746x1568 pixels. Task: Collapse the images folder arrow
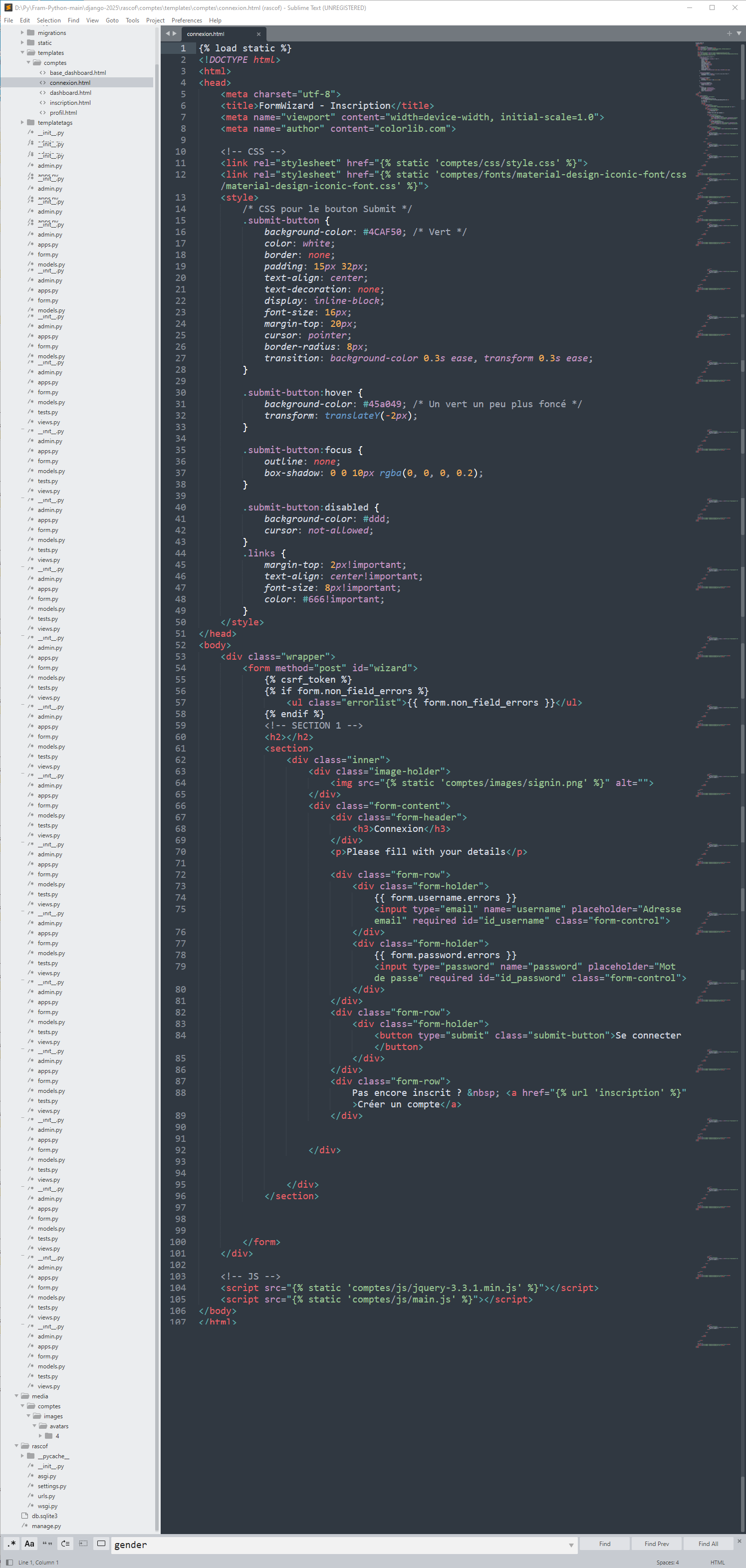pyautogui.click(x=28, y=1416)
